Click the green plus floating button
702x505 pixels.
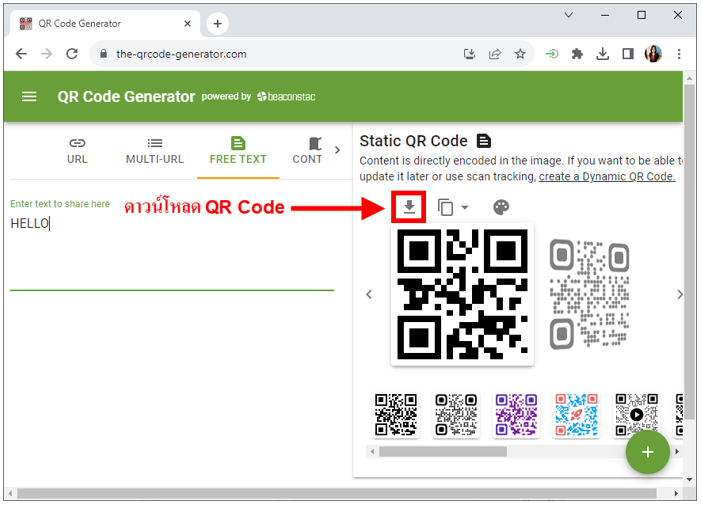pyautogui.click(x=647, y=452)
